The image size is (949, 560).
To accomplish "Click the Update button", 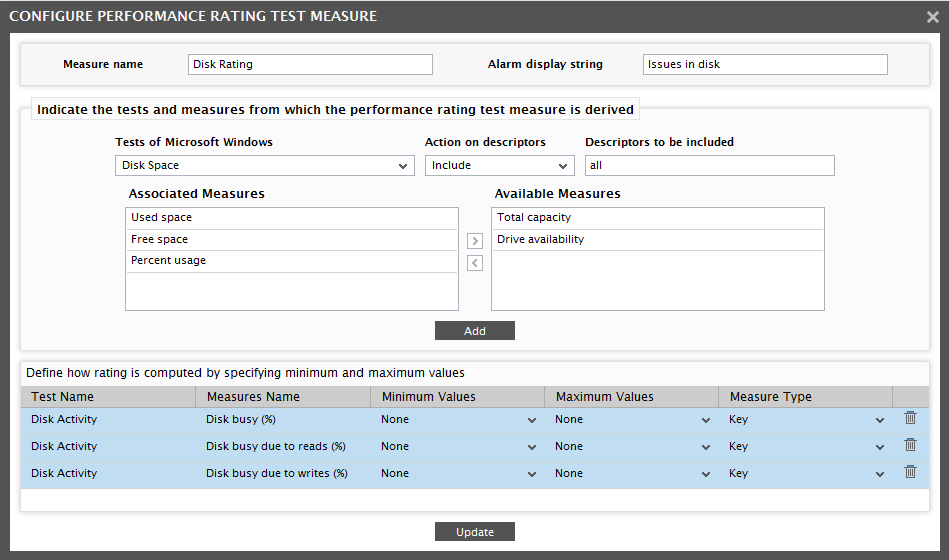I will point(474,532).
